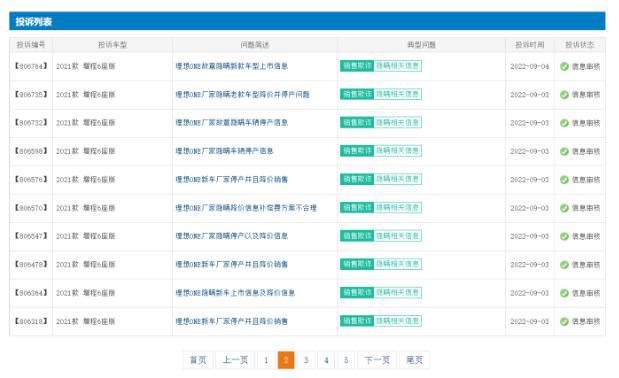Viewport: 619px width, 378px height.
Task: Click green check icon for complaint 806764
Action: 564,66
